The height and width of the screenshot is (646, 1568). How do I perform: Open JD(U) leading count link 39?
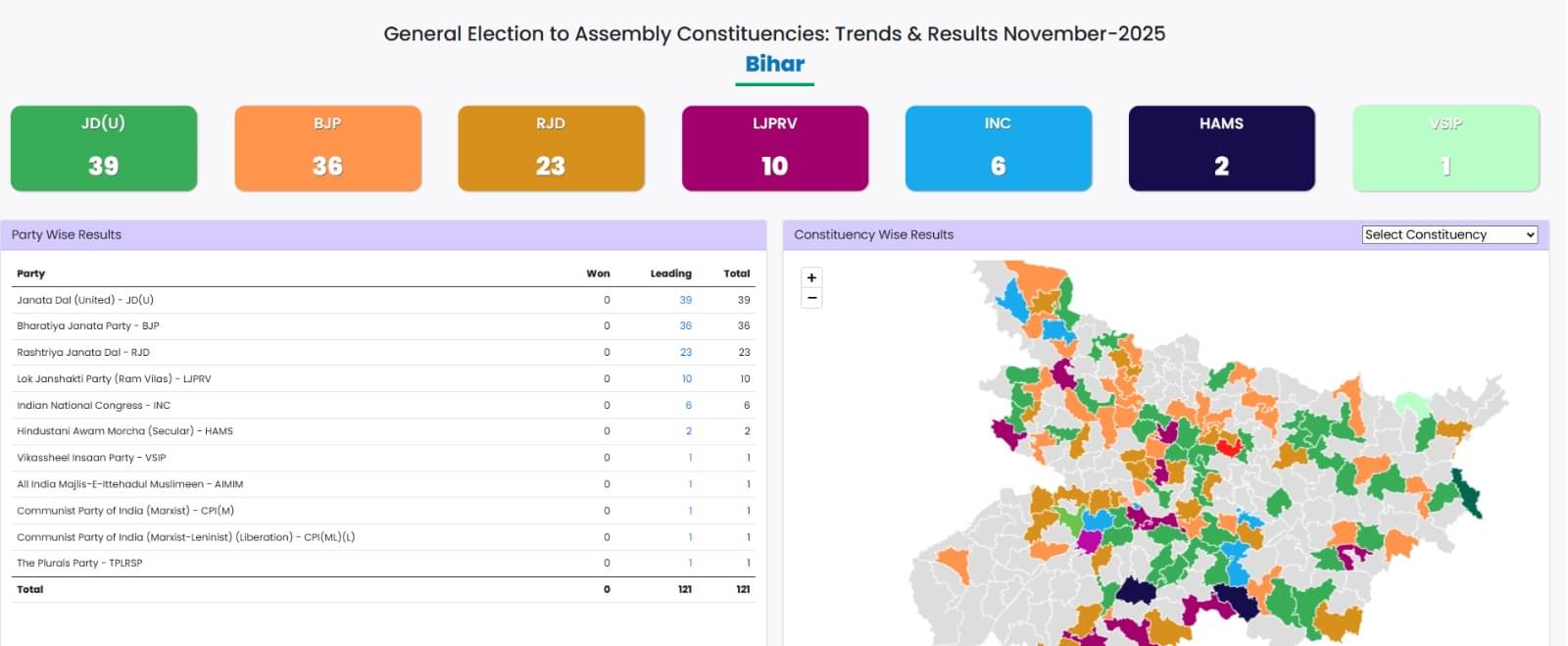tap(686, 300)
